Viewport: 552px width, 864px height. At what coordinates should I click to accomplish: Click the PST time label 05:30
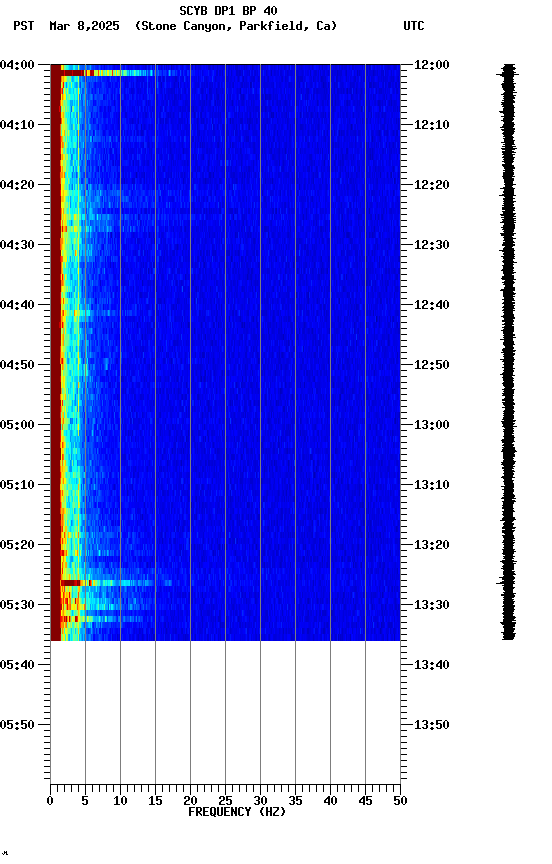click(x=17, y=606)
